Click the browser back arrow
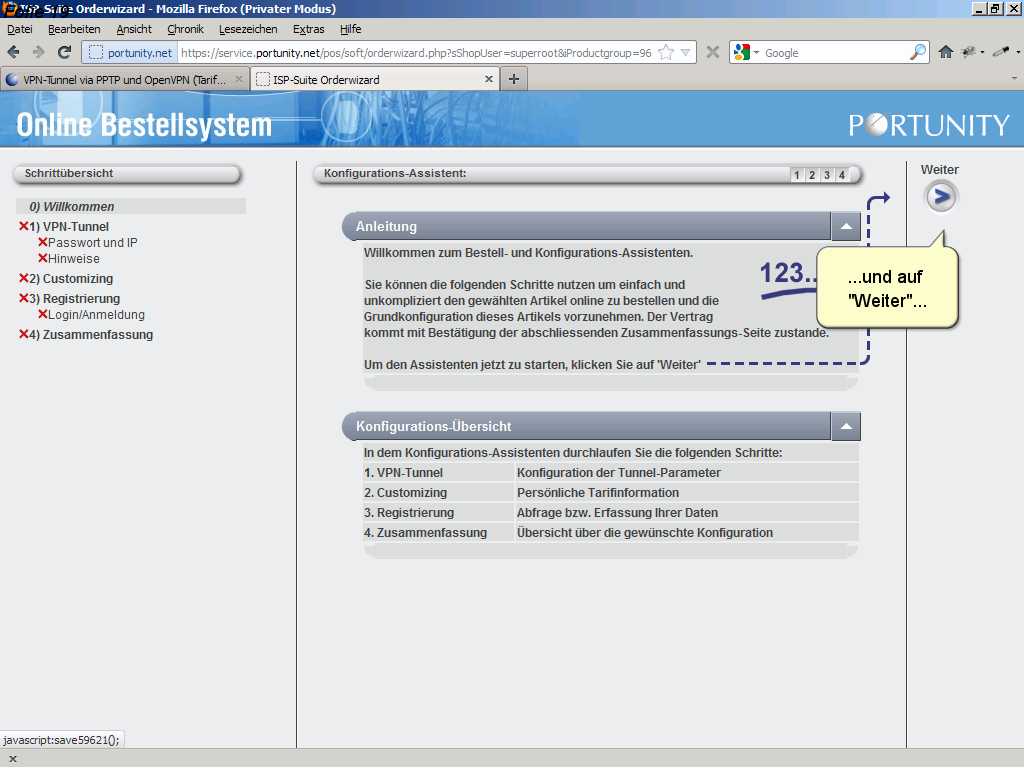Screen dimensions: 1024x768 pos(14,52)
